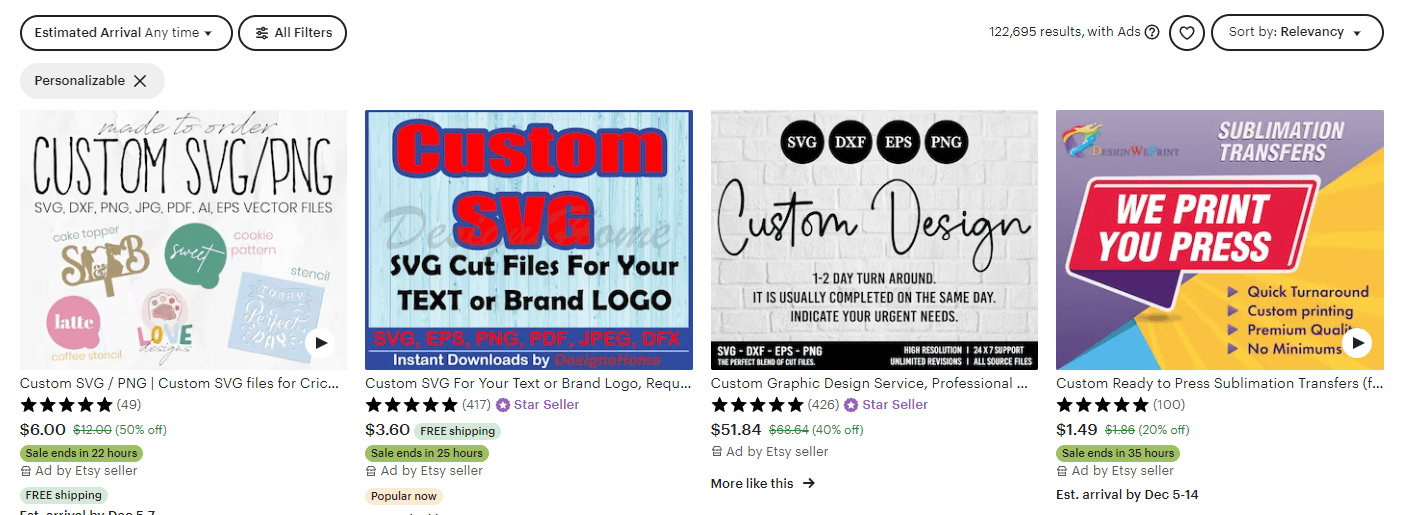Click the (417) review count

(477, 405)
